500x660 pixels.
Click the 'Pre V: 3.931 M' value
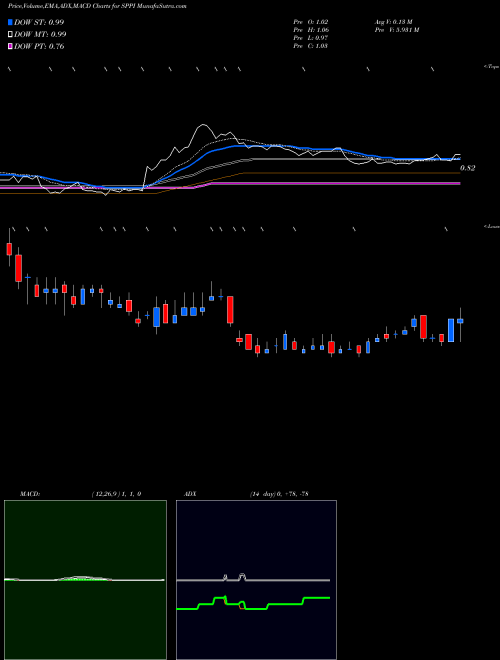396,30
